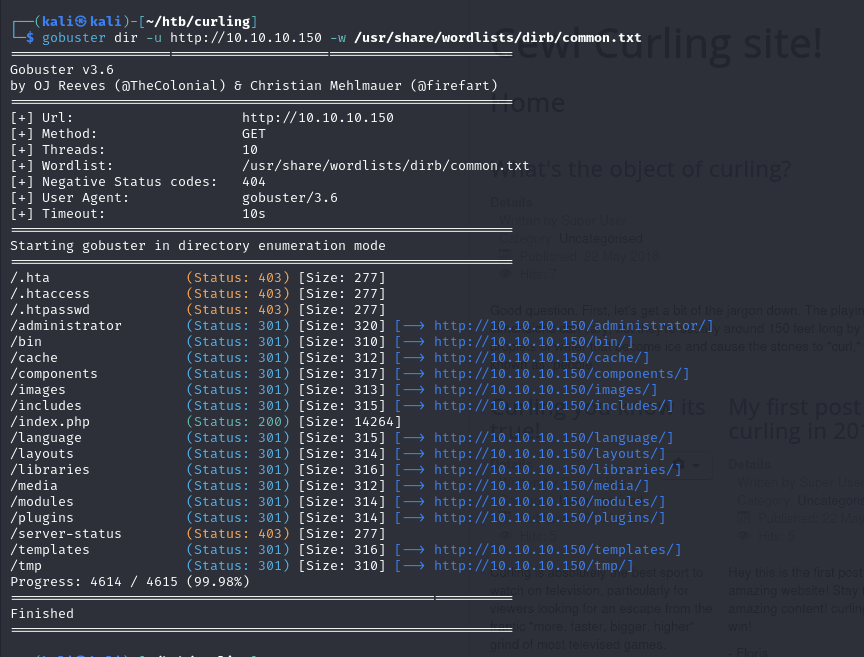The image size is (864, 657).
Task: Click the /tmp/ redirect URL
Action: 533,566
